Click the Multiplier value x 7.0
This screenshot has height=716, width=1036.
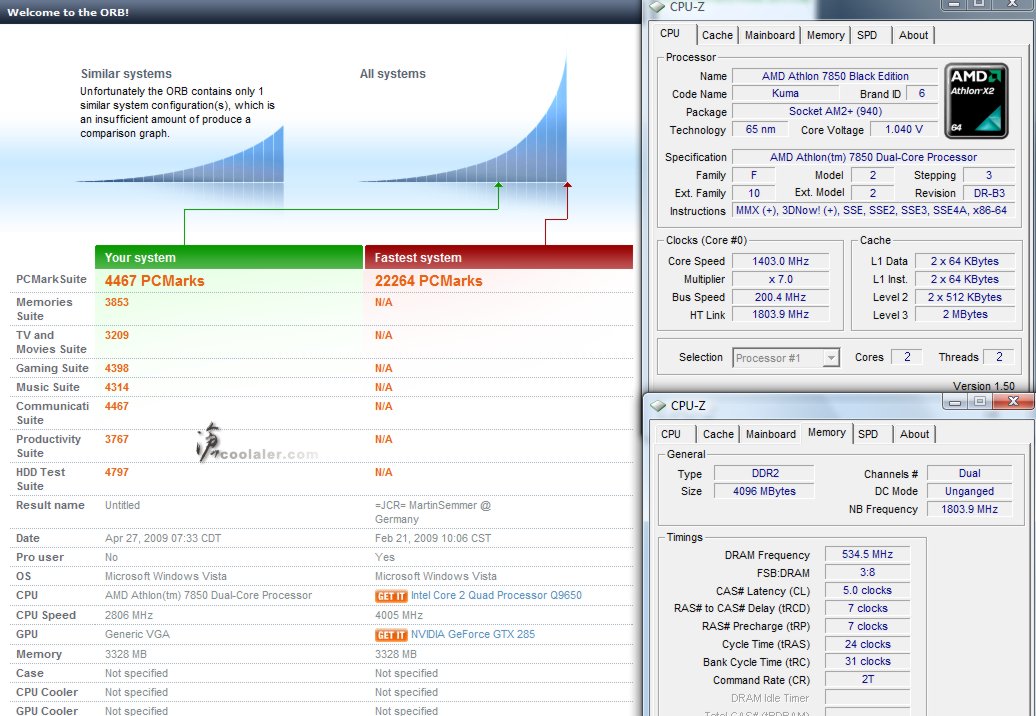click(780, 279)
